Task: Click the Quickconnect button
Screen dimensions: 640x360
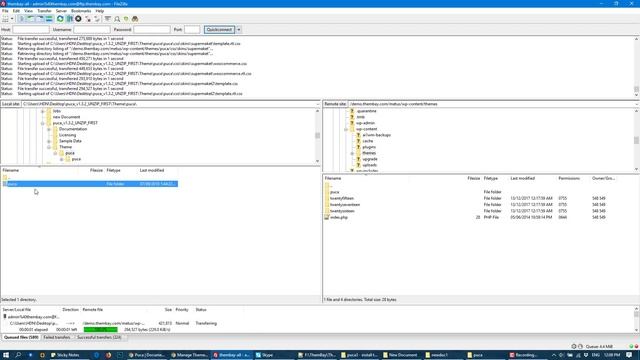Action: [x=220, y=29]
